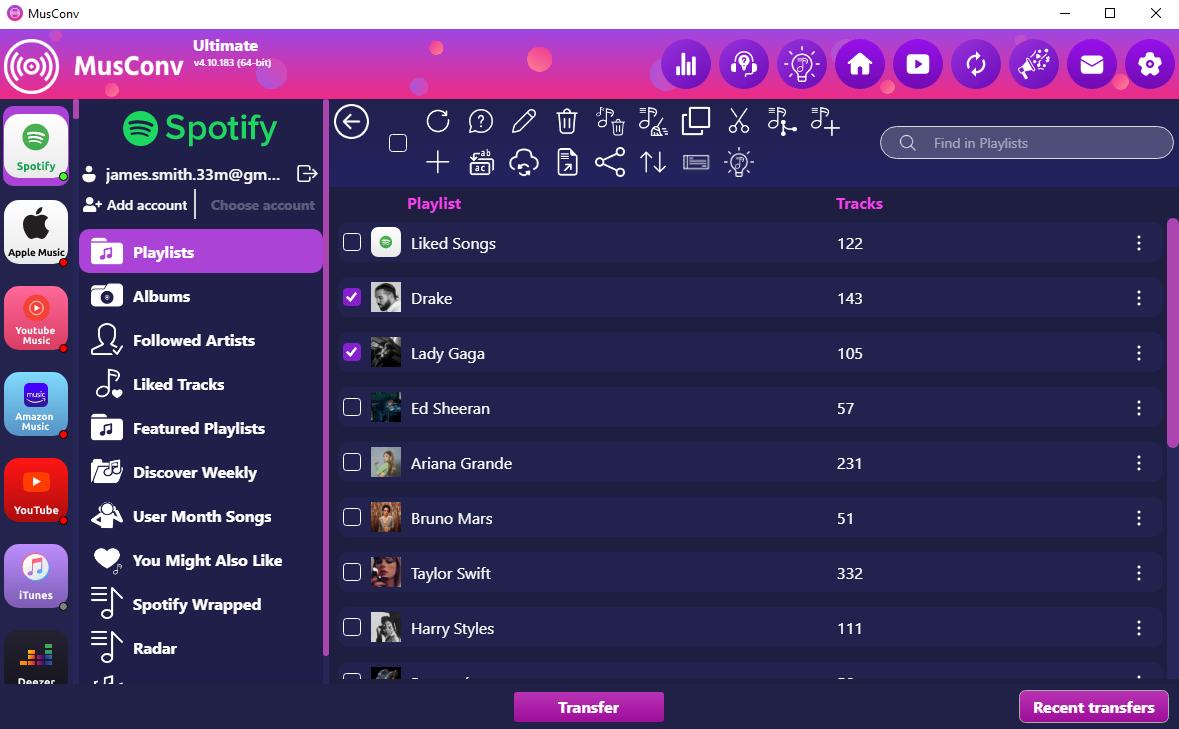Click the add music note plus icon
Screen dimensions: 1179x729
coord(825,121)
